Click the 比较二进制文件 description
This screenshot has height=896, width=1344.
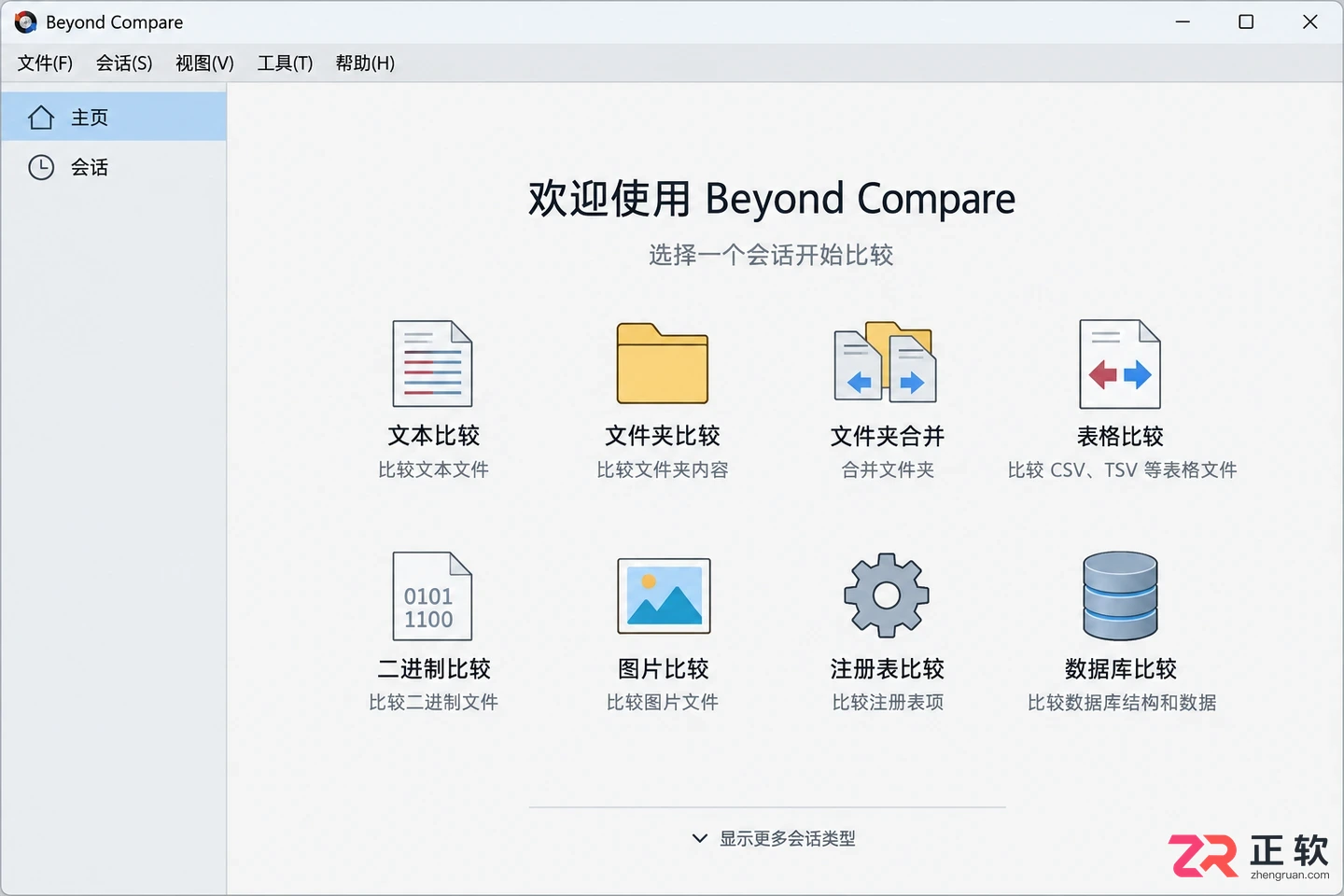(x=434, y=702)
